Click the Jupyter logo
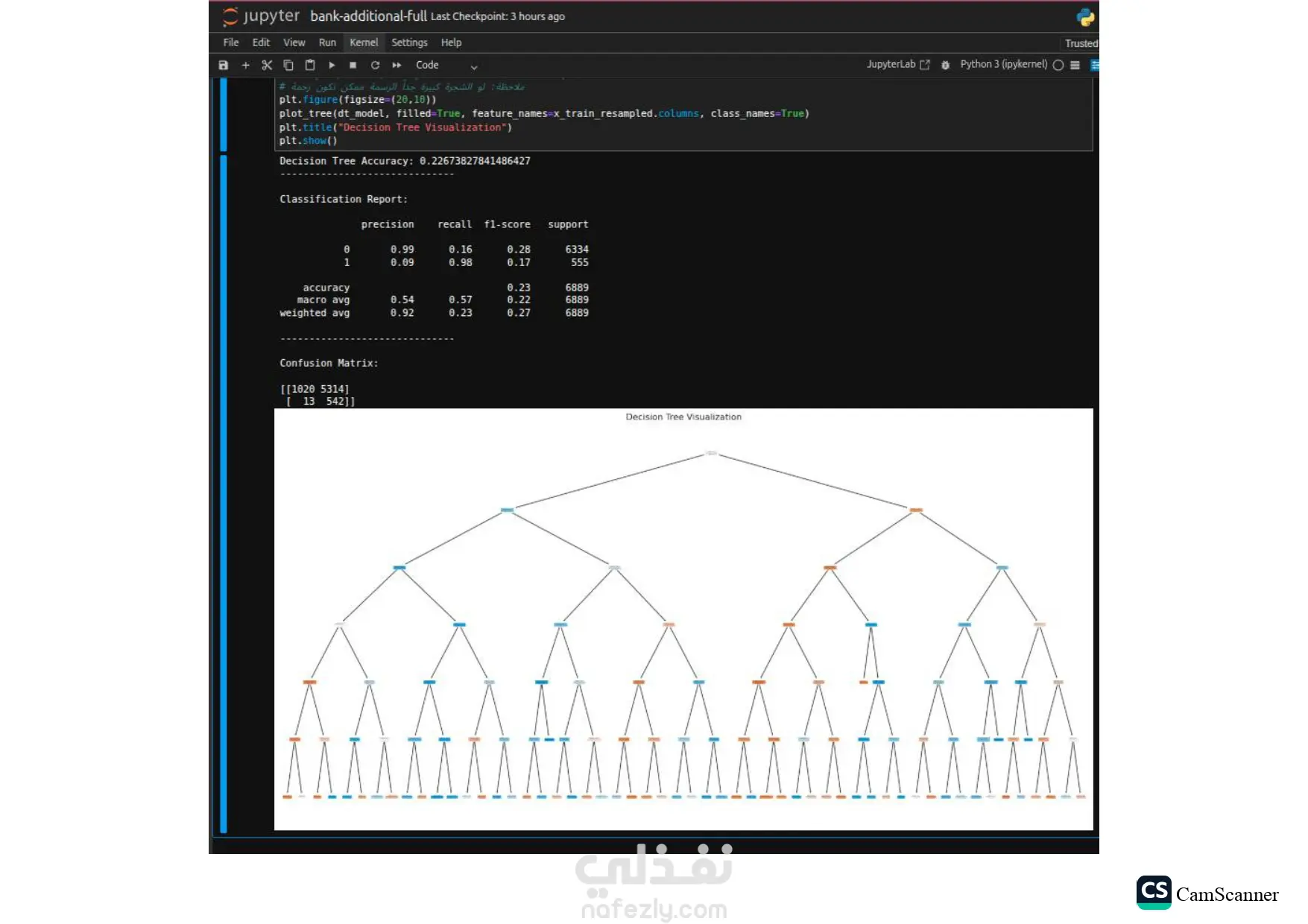The width and height of the screenshot is (1308, 924). (x=261, y=16)
